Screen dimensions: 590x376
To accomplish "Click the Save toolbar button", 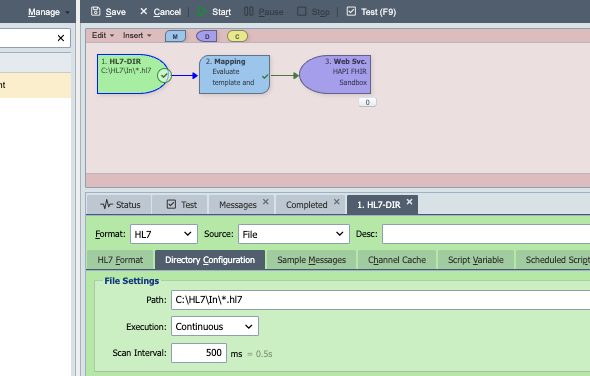I will [108, 12].
